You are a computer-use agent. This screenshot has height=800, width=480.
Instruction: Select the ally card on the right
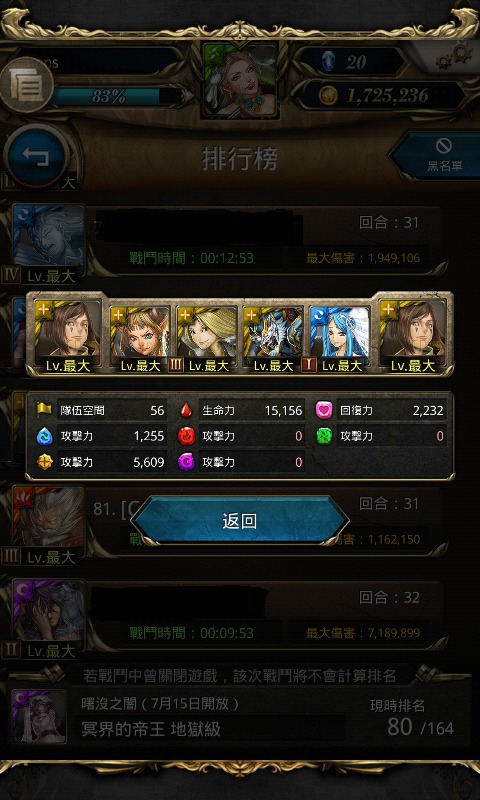(413, 335)
